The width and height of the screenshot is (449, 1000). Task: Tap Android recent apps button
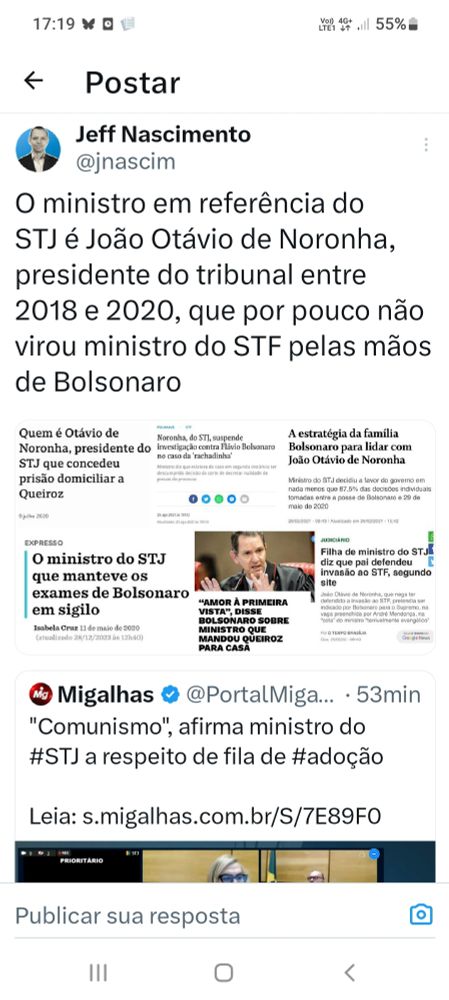tap(98, 972)
